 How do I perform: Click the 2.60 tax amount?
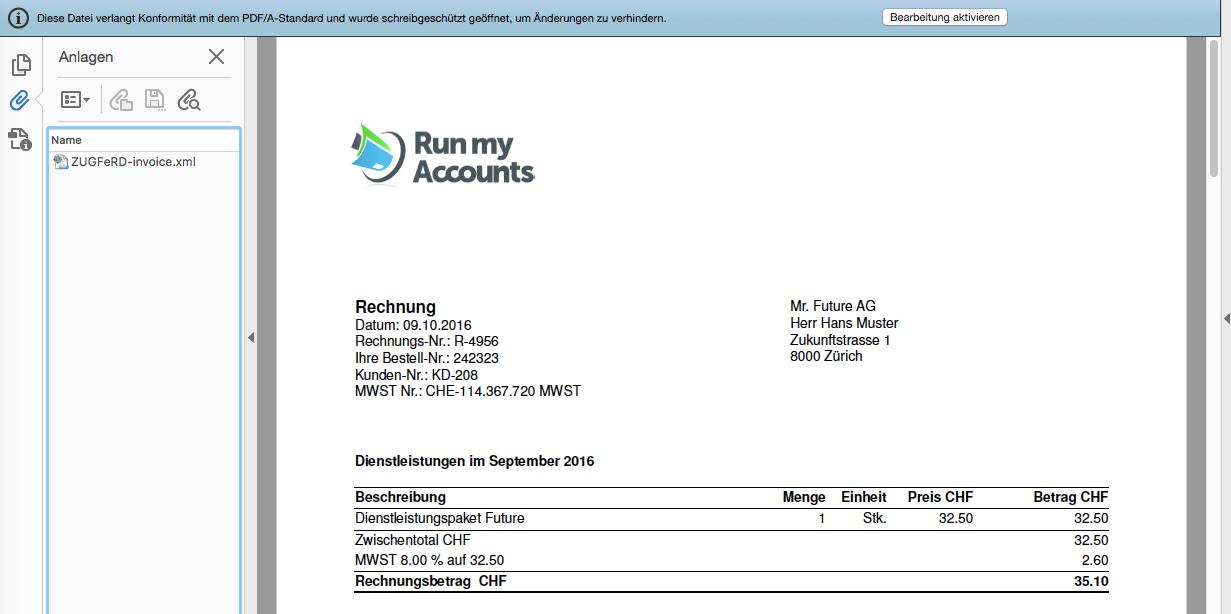1095,560
